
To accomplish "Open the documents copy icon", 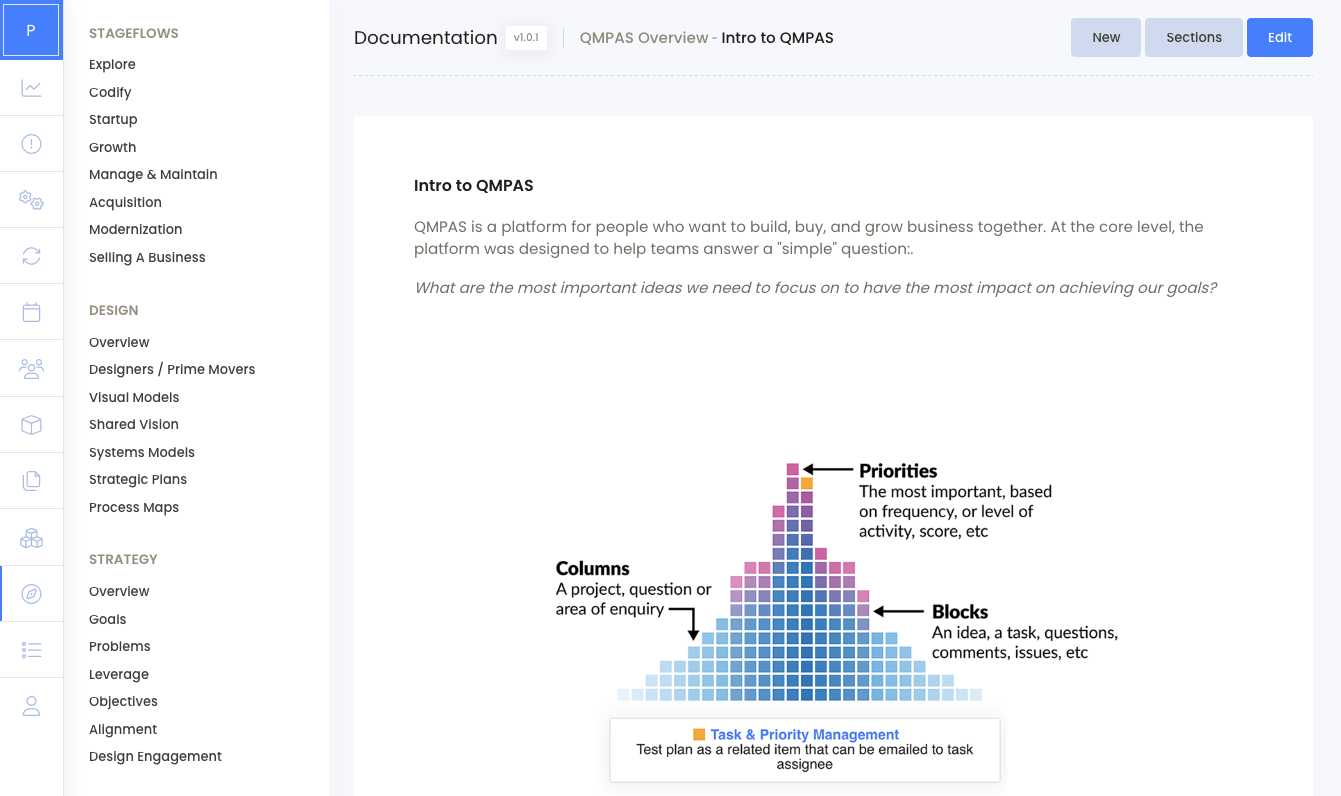I will click(31, 479).
